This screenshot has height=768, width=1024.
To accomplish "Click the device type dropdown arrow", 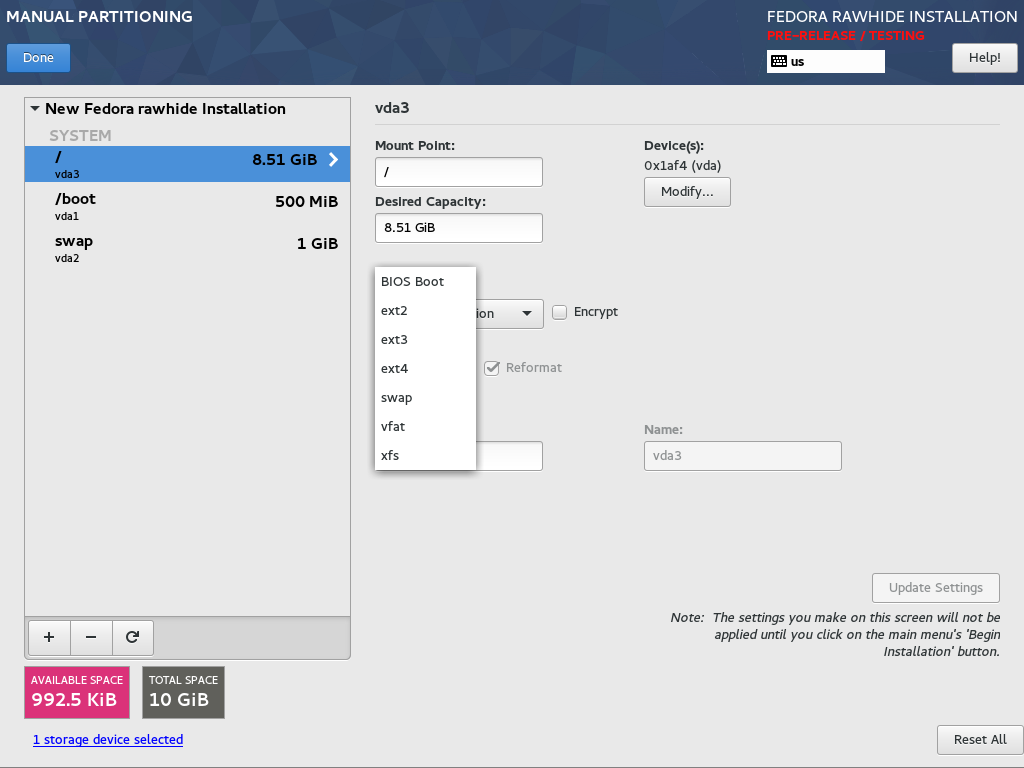I will (526, 313).
